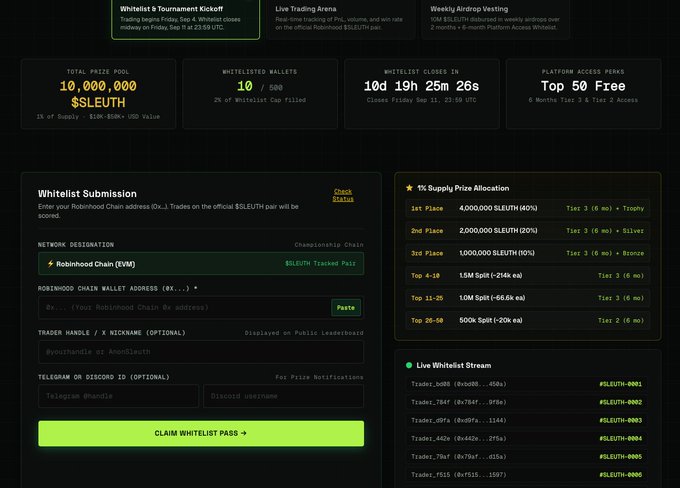Click the Total Prize Pool stat card
680x488 pixels.
pos(98,94)
